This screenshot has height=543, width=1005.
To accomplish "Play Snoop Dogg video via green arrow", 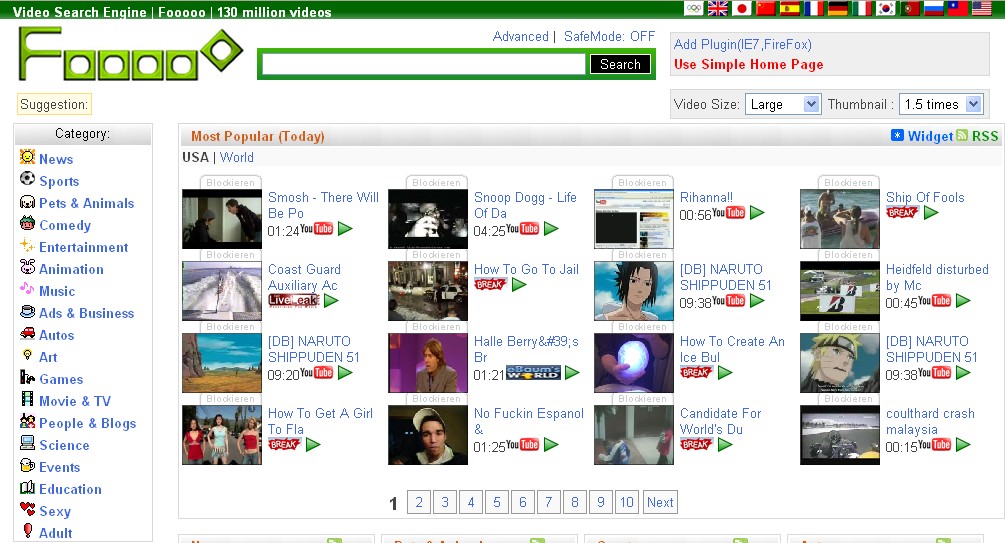I will click(551, 228).
